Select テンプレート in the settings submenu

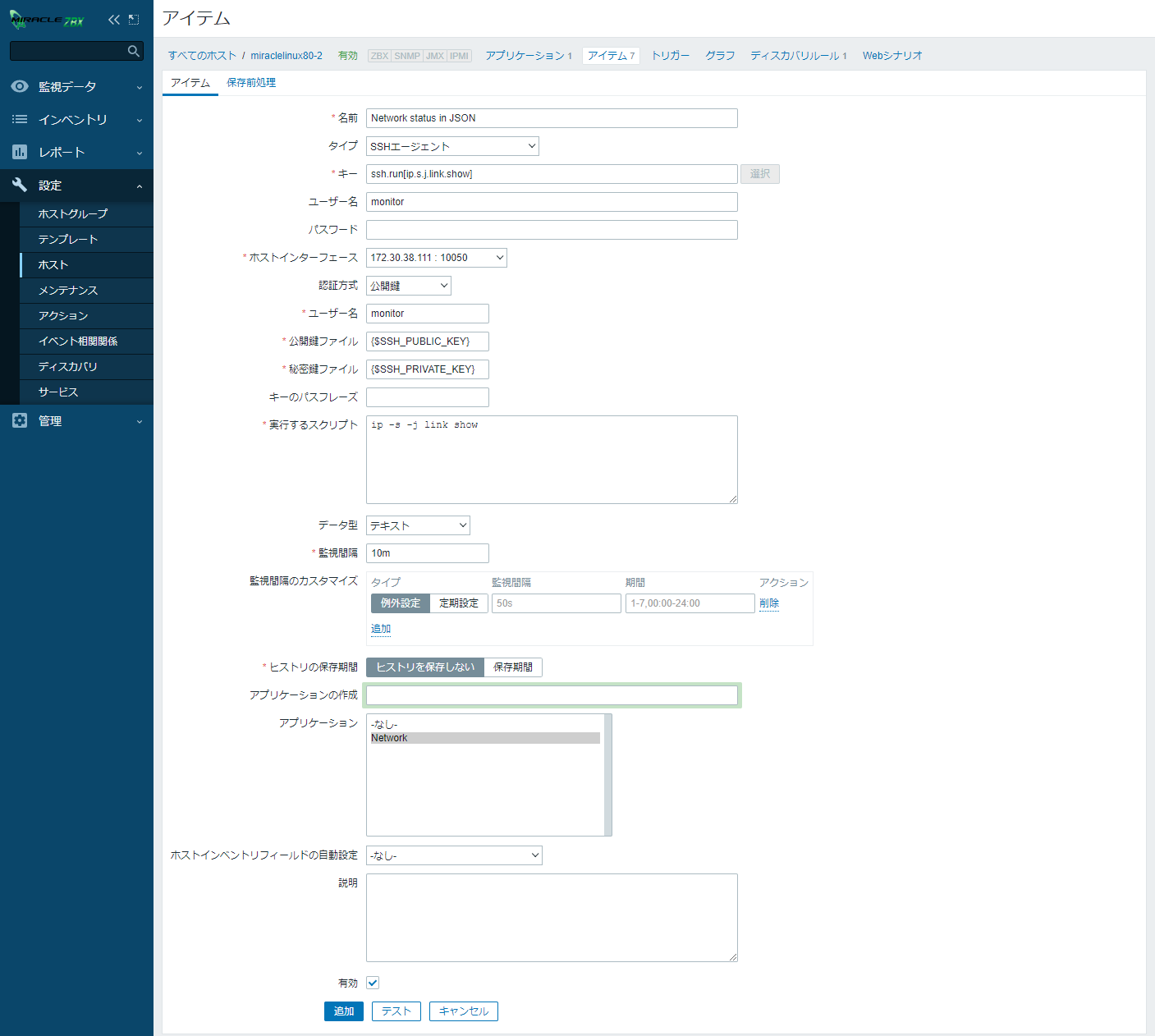[68, 239]
